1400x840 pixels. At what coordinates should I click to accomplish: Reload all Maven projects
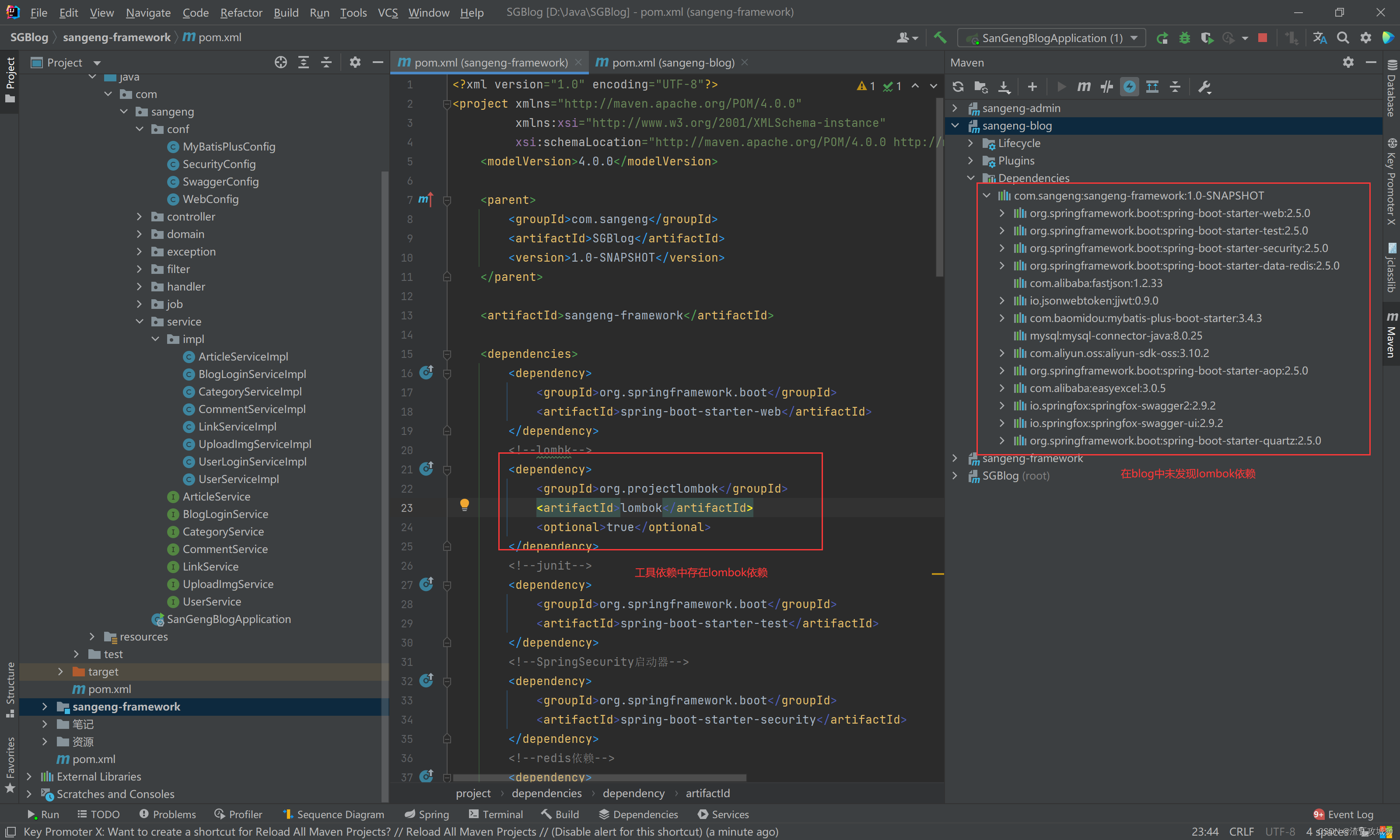[x=958, y=87]
